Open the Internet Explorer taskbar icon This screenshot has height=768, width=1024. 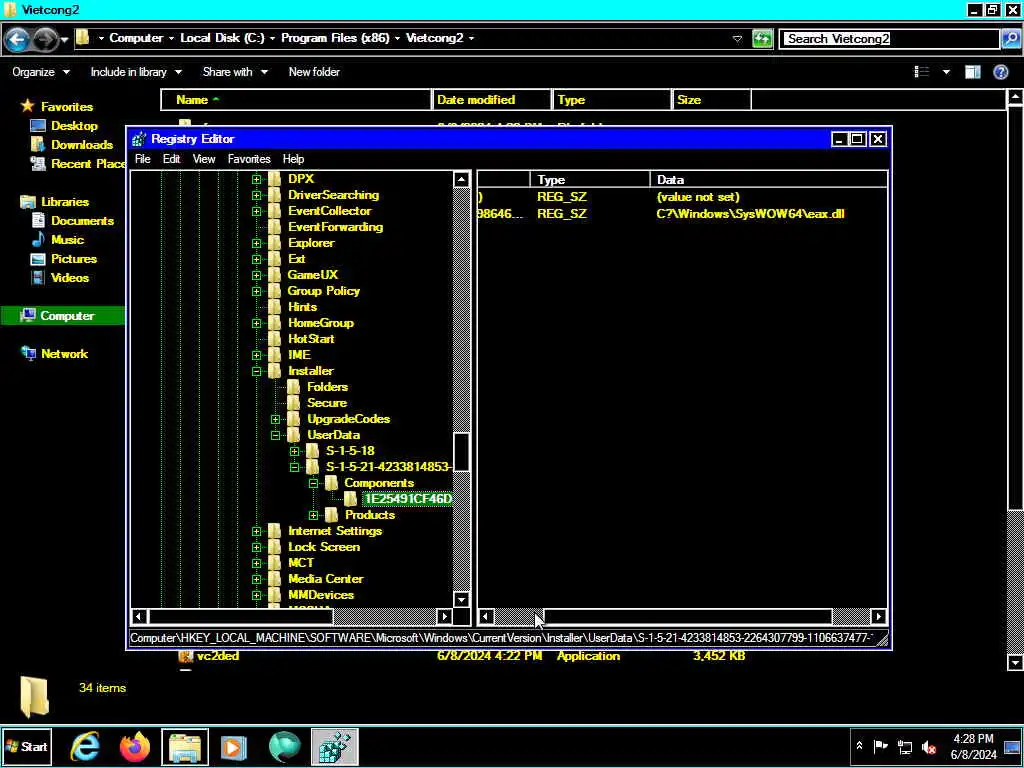pos(85,746)
